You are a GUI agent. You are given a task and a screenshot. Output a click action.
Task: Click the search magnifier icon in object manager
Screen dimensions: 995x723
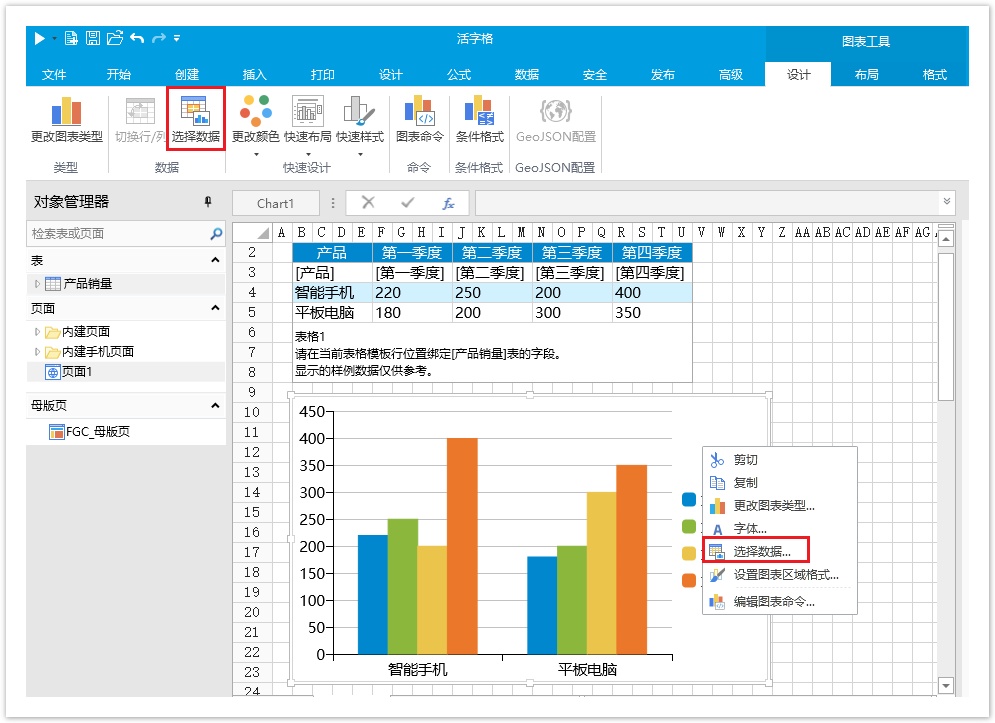coord(216,234)
